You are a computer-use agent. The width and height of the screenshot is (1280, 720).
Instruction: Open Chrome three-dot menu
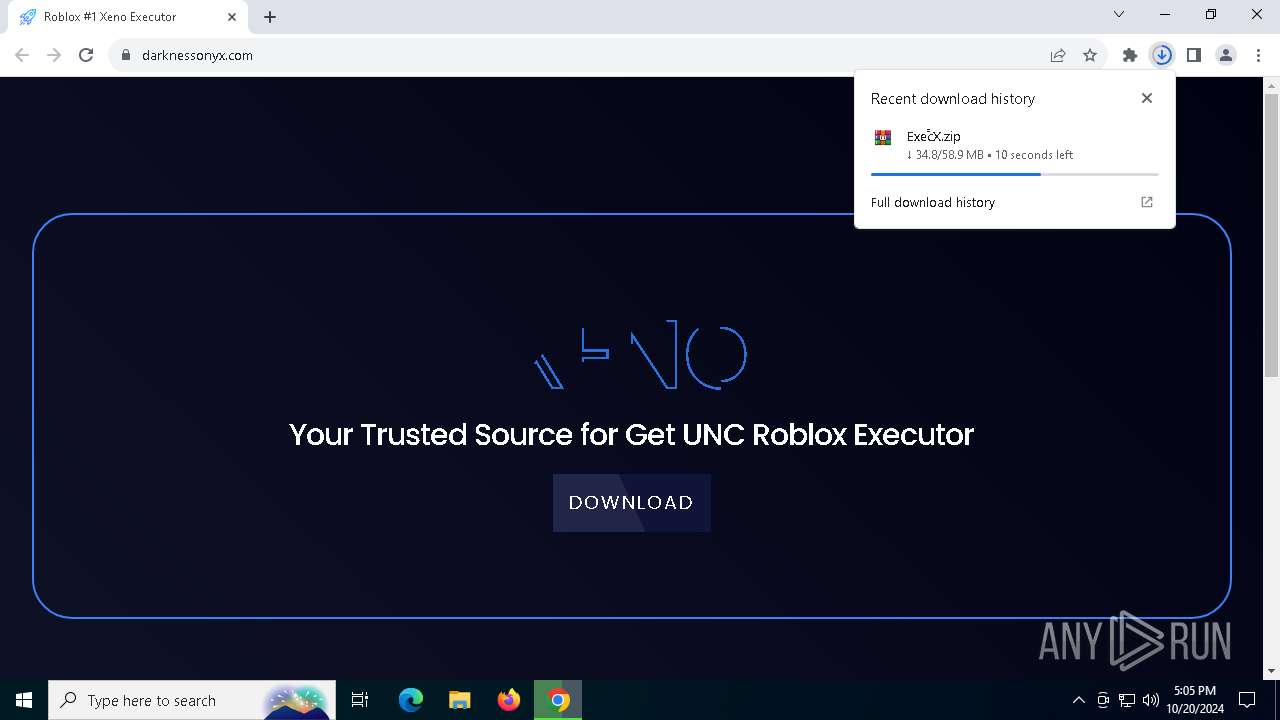tap(1258, 55)
